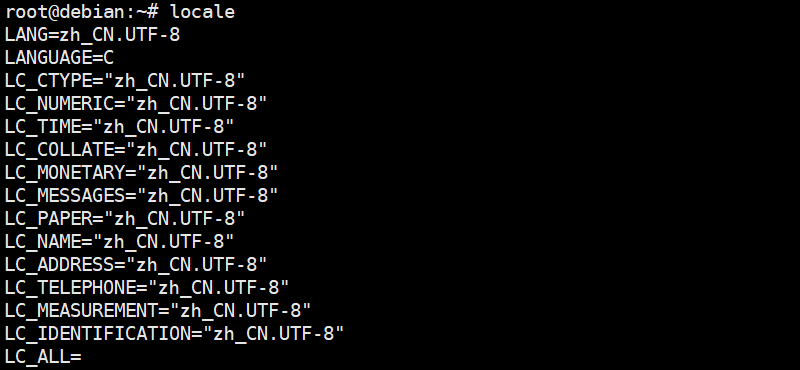Click the LC_TIME line

pos(119,127)
